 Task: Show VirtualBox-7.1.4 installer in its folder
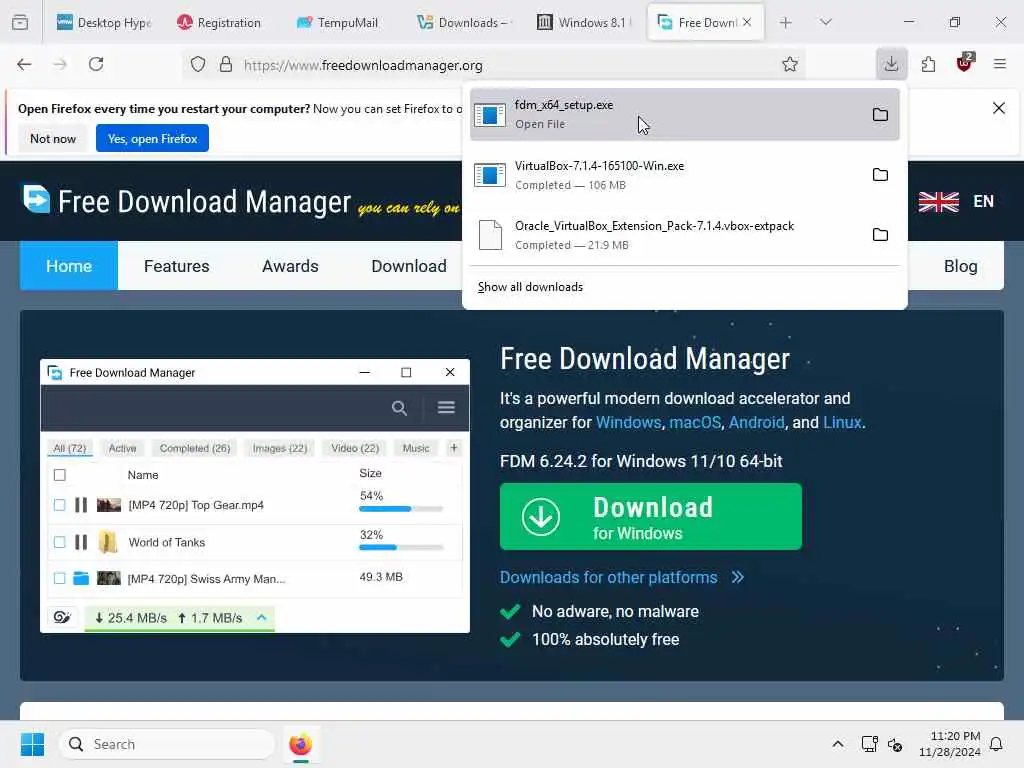[880, 174]
